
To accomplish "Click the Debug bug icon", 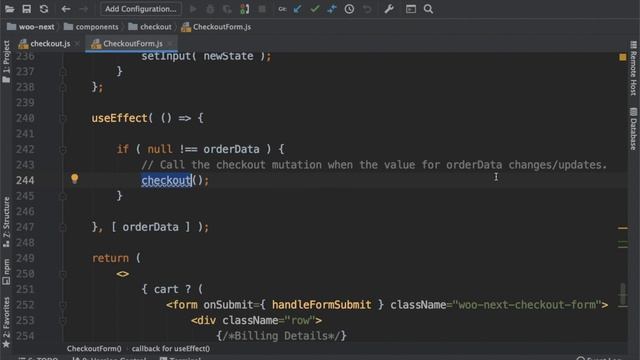I will 210,9.
